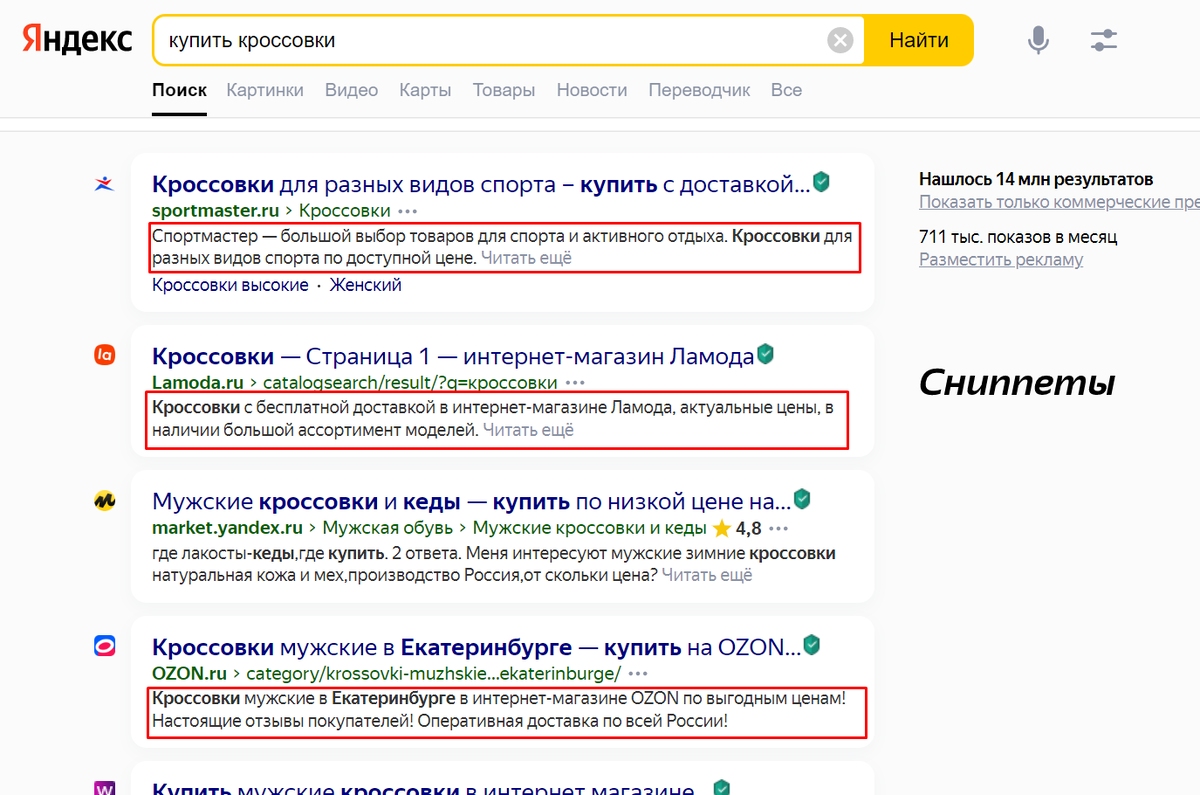Switch to the Картинки tab

click(x=264, y=90)
